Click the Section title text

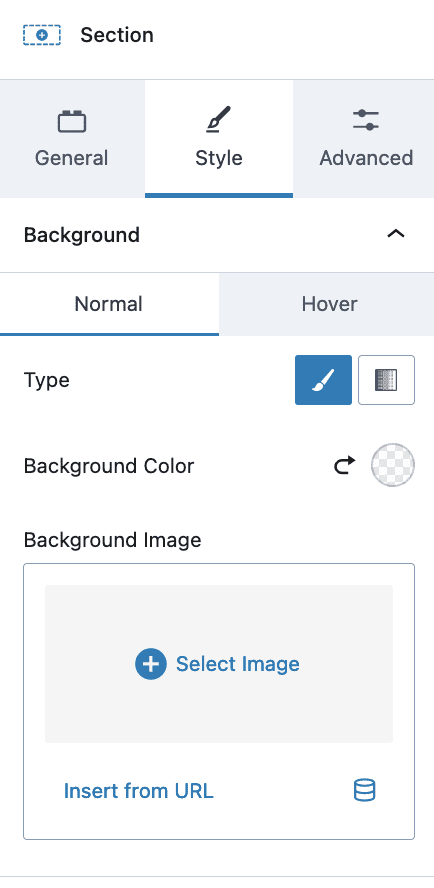(x=117, y=35)
